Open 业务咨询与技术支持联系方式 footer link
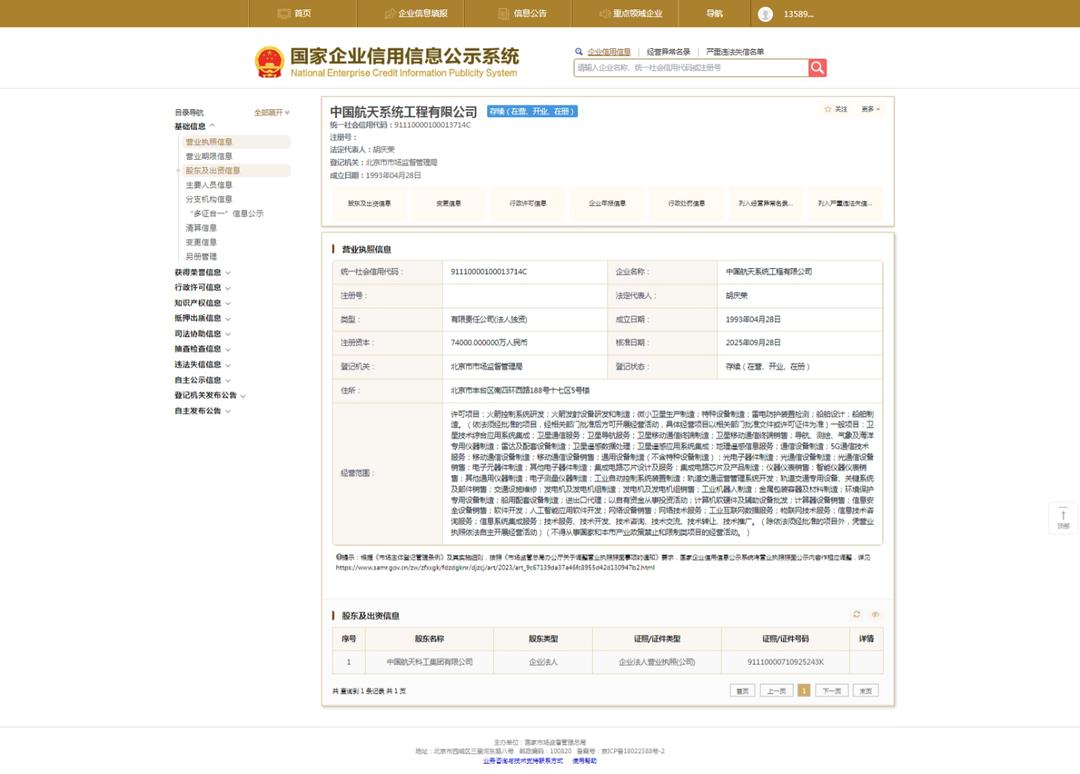1080x774 pixels. [523, 761]
